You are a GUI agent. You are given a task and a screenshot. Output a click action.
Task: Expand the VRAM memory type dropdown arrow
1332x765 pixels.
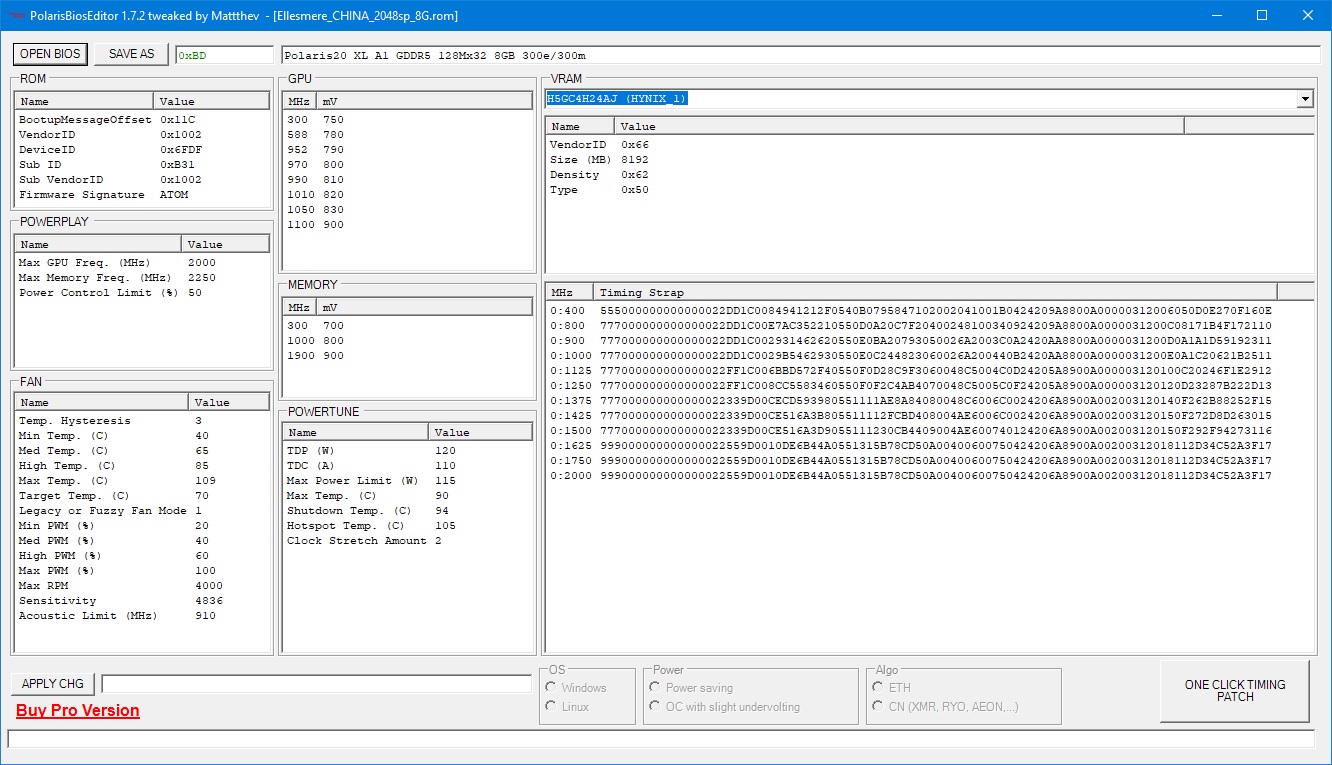[1305, 99]
